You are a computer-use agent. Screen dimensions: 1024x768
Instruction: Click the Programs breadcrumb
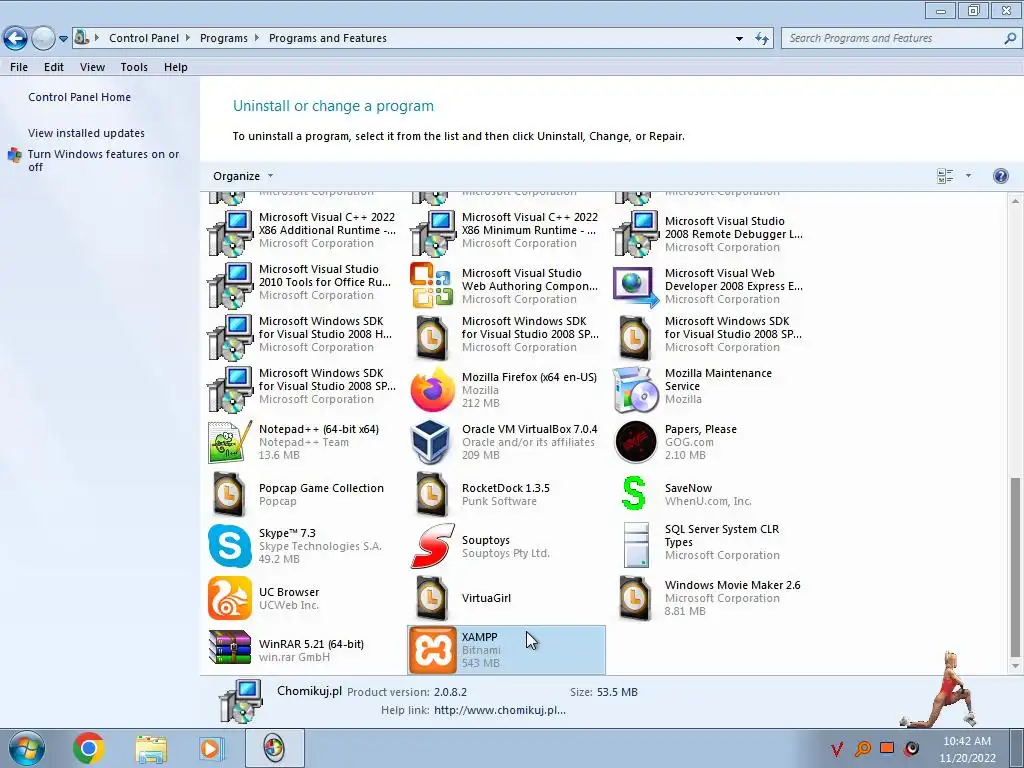point(223,38)
